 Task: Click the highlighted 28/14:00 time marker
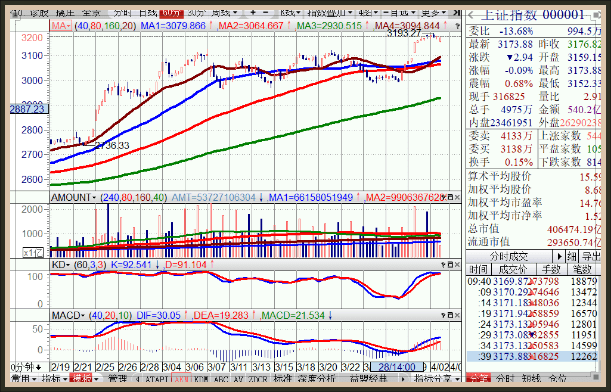click(396, 367)
